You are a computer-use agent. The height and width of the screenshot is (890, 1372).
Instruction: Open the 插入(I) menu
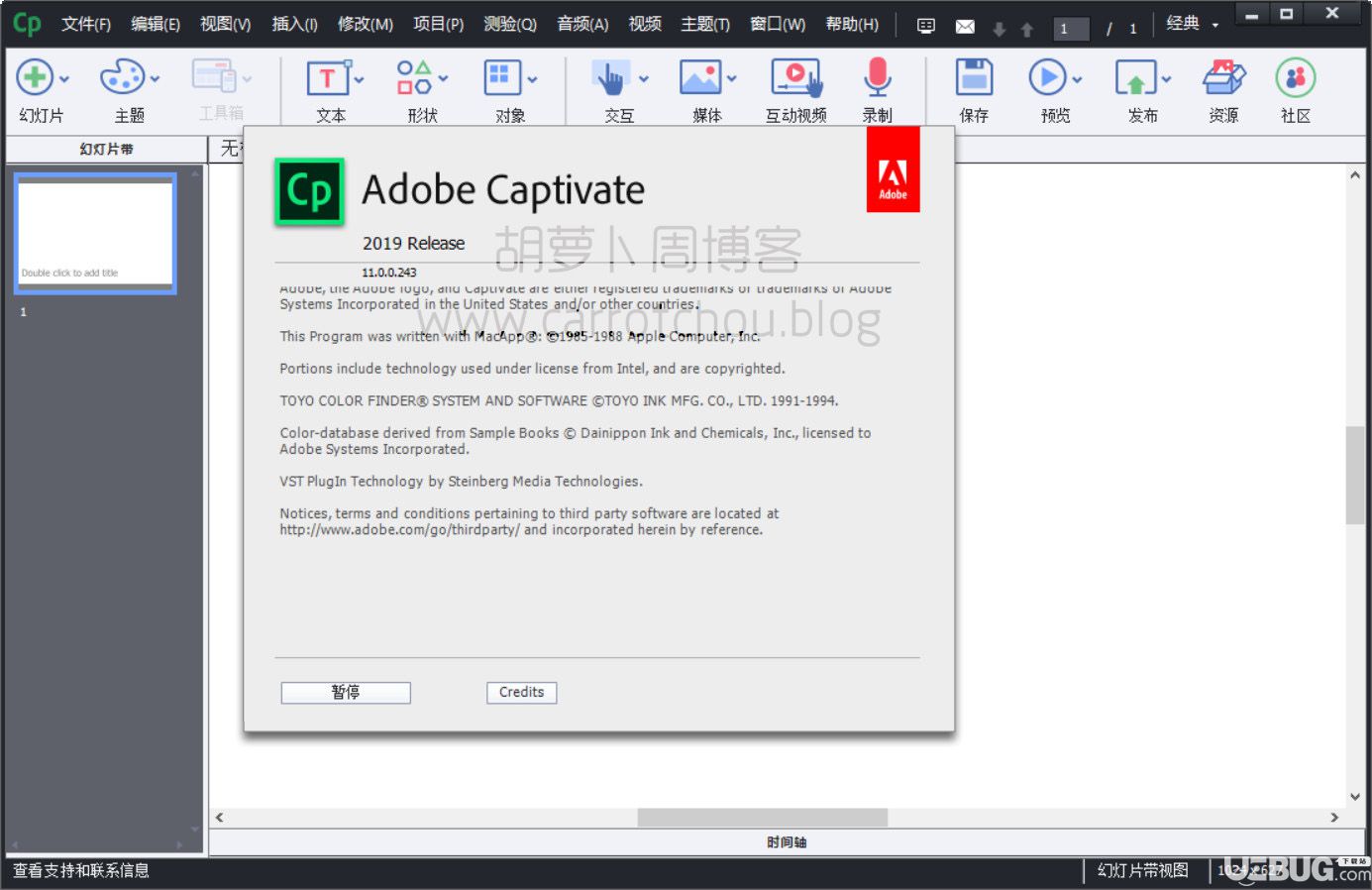294,24
